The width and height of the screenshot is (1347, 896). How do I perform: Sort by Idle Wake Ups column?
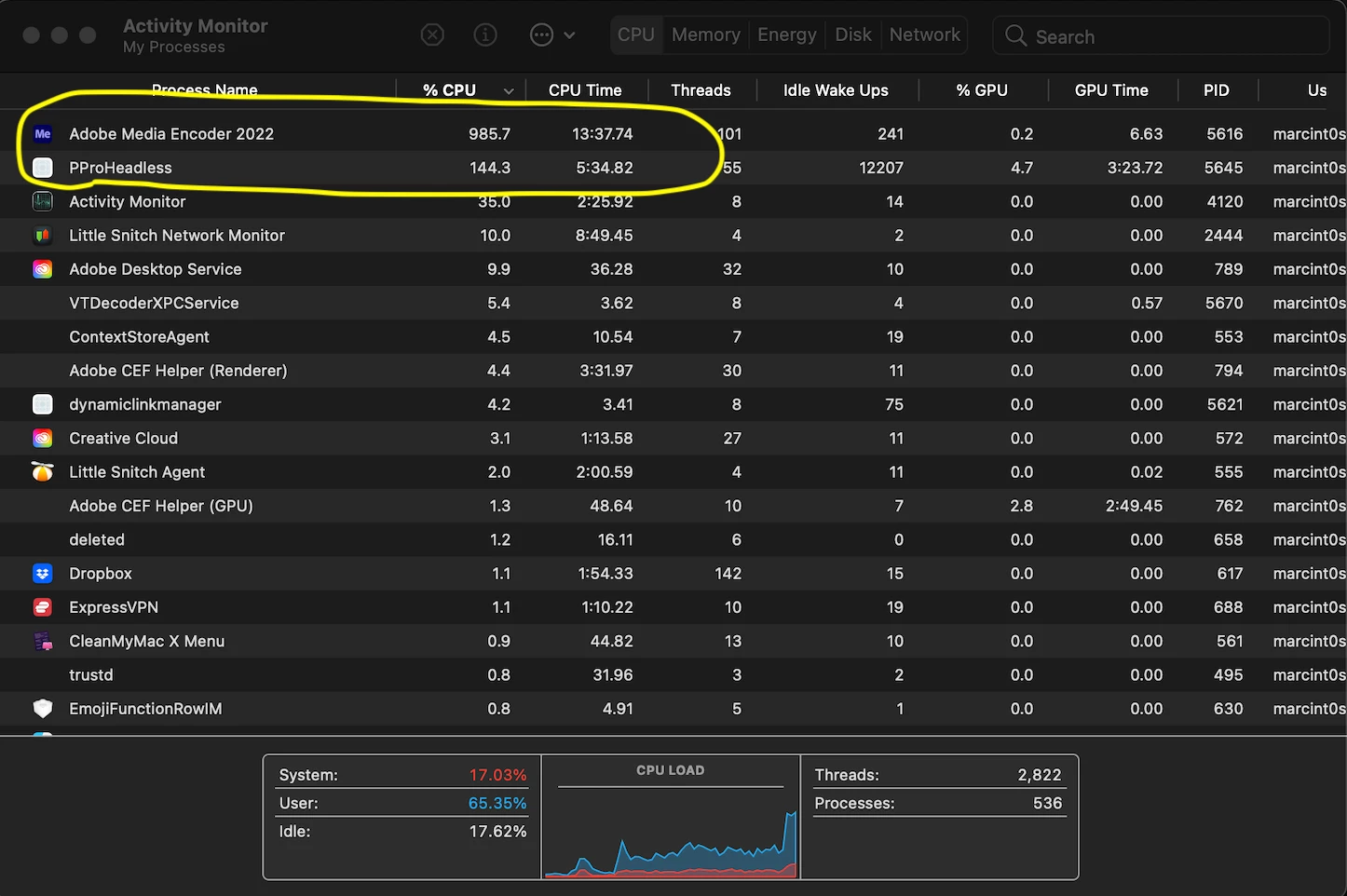pos(836,90)
